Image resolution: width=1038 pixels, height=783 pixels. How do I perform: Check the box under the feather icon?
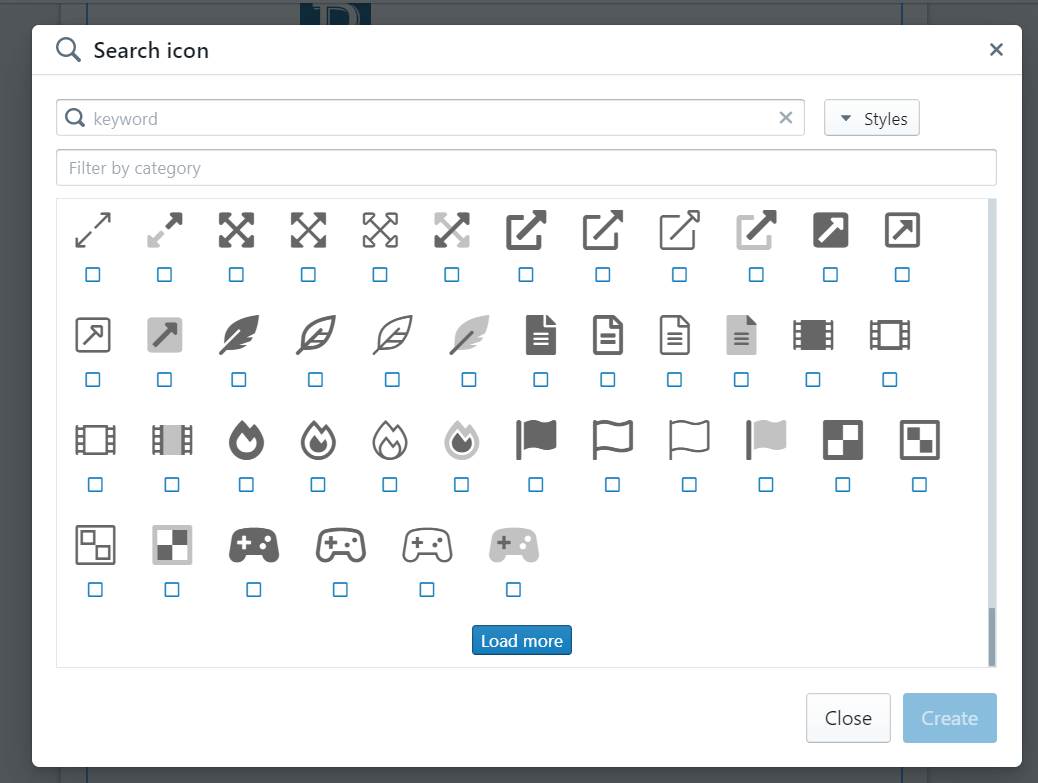[x=237, y=379]
